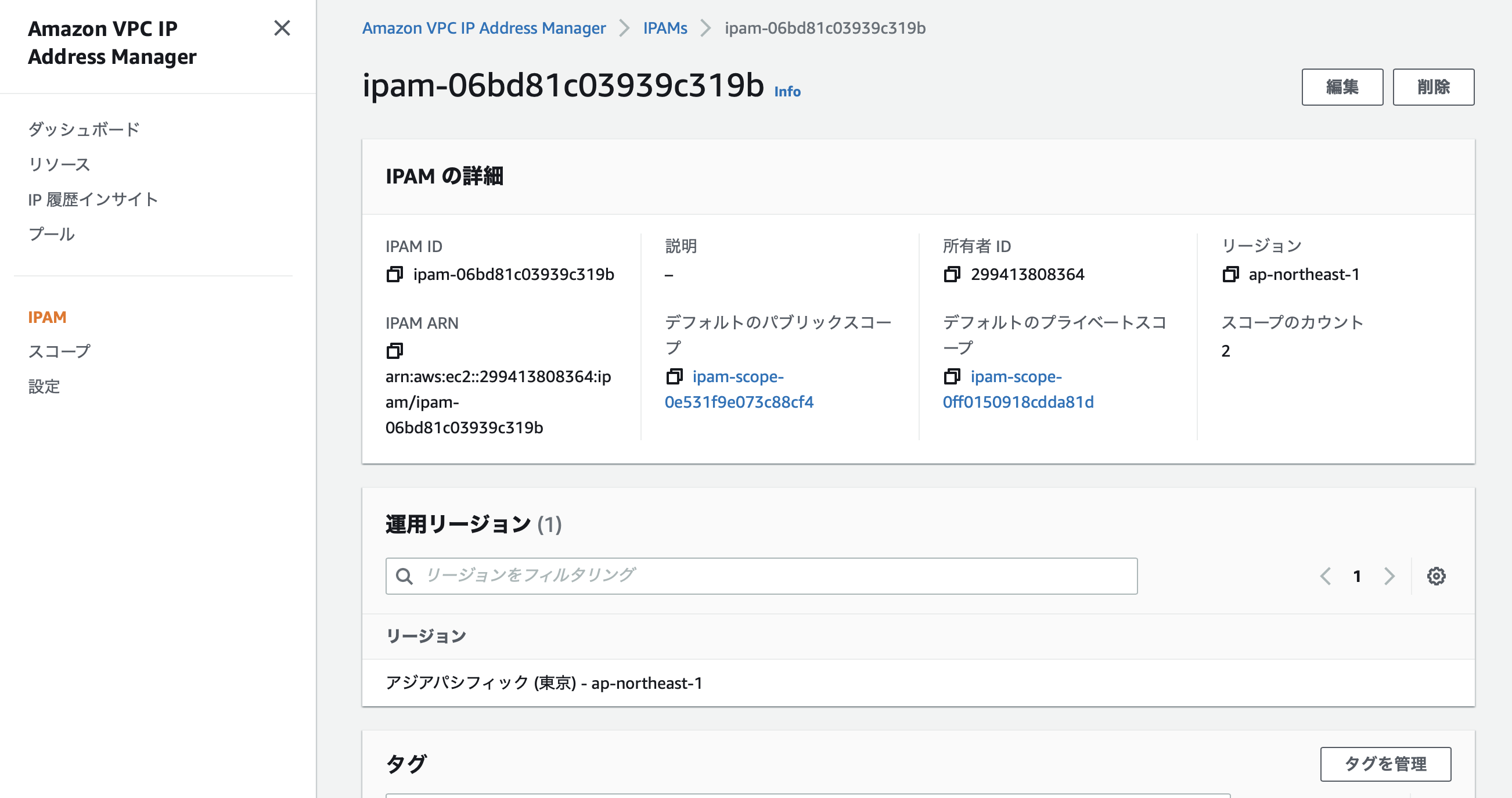1512x798 pixels.
Task: Open プール in the sidebar
Action: [x=51, y=233]
